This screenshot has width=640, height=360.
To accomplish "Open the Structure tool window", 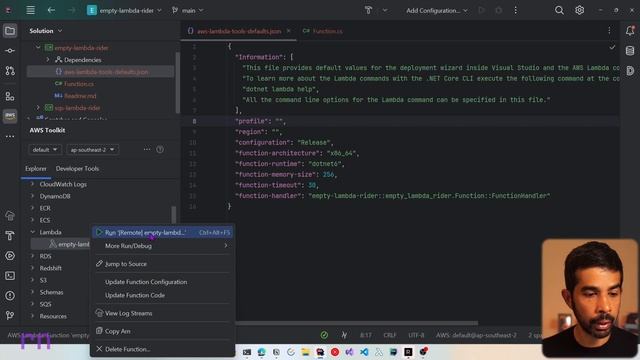I will (10, 96).
